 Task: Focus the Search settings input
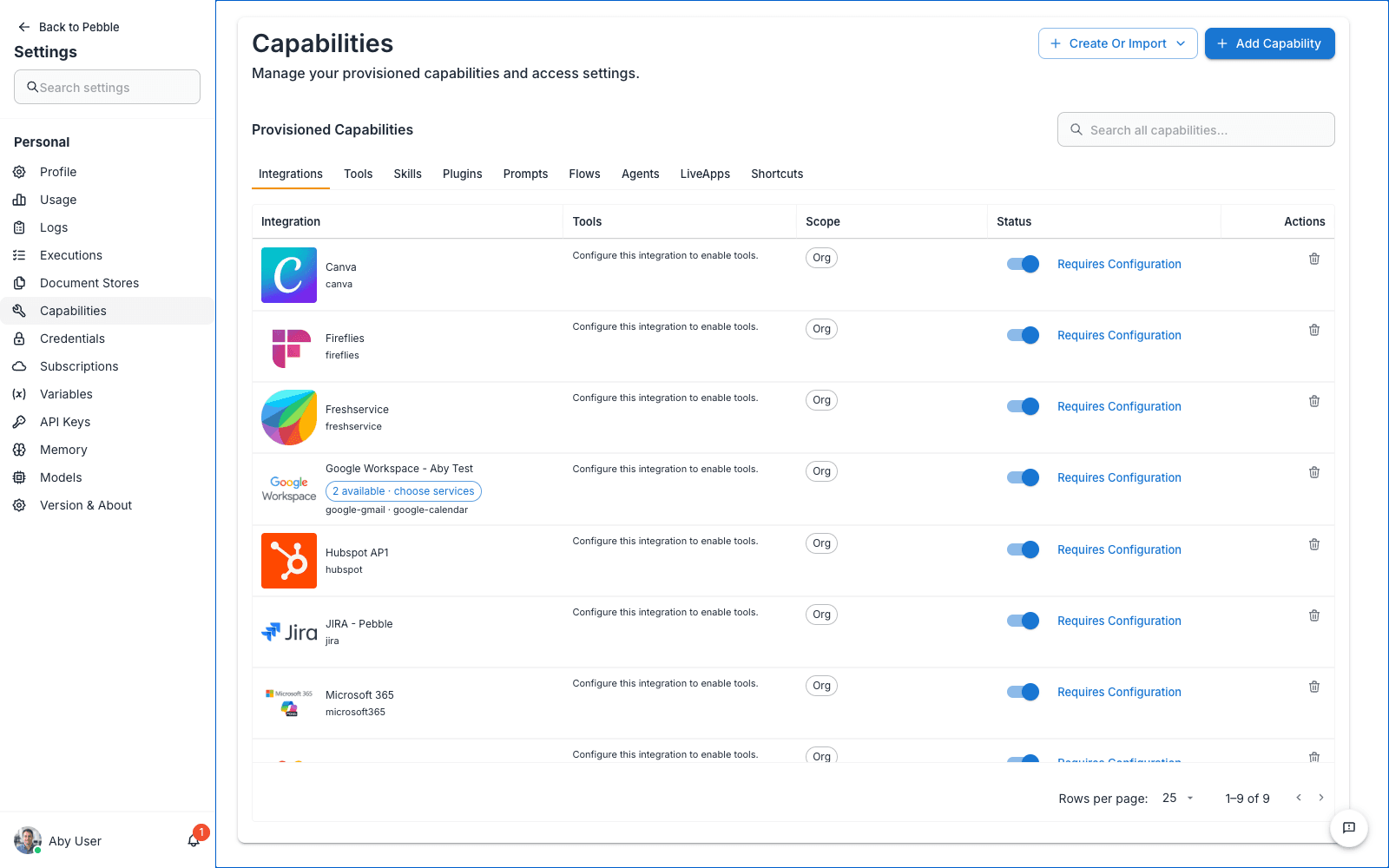[x=107, y=87]
